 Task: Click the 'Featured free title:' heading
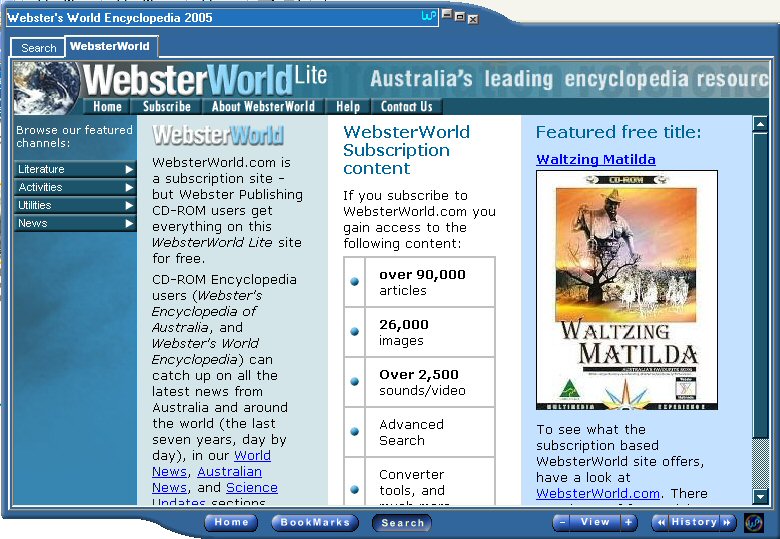[618, 132]
